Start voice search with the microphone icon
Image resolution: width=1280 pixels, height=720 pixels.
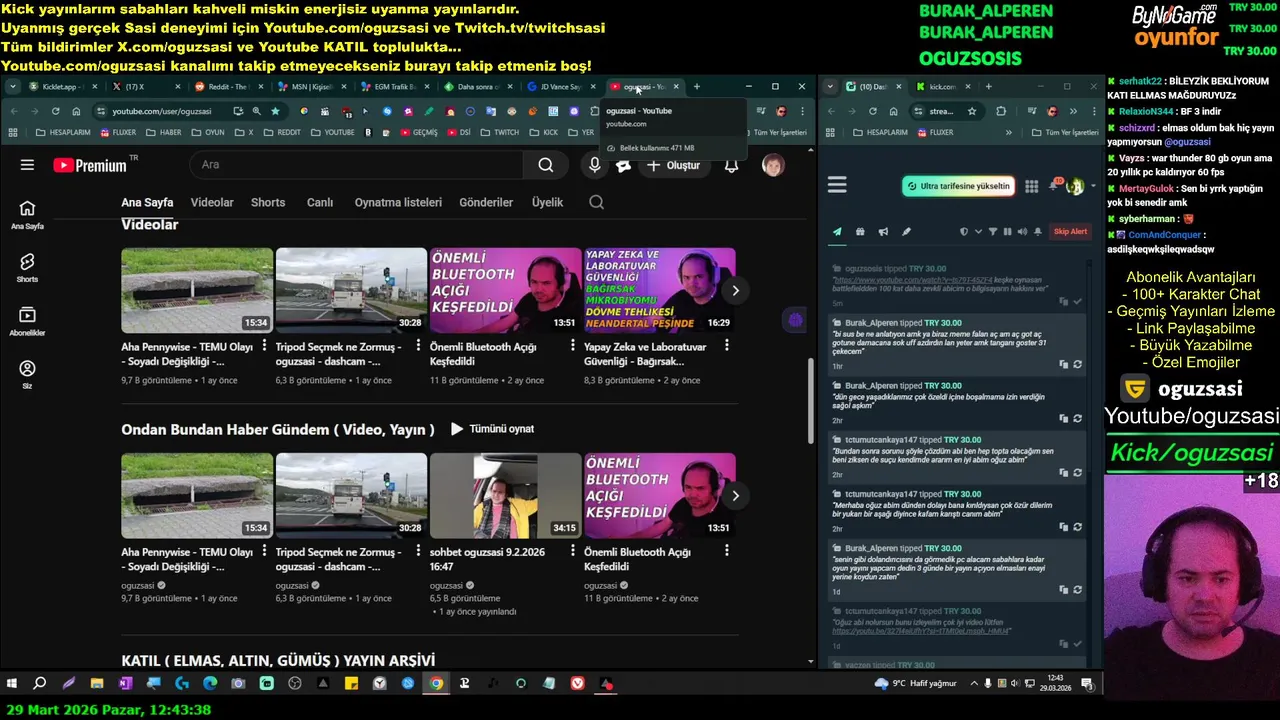pyautogui.click(x=595, y=165)
